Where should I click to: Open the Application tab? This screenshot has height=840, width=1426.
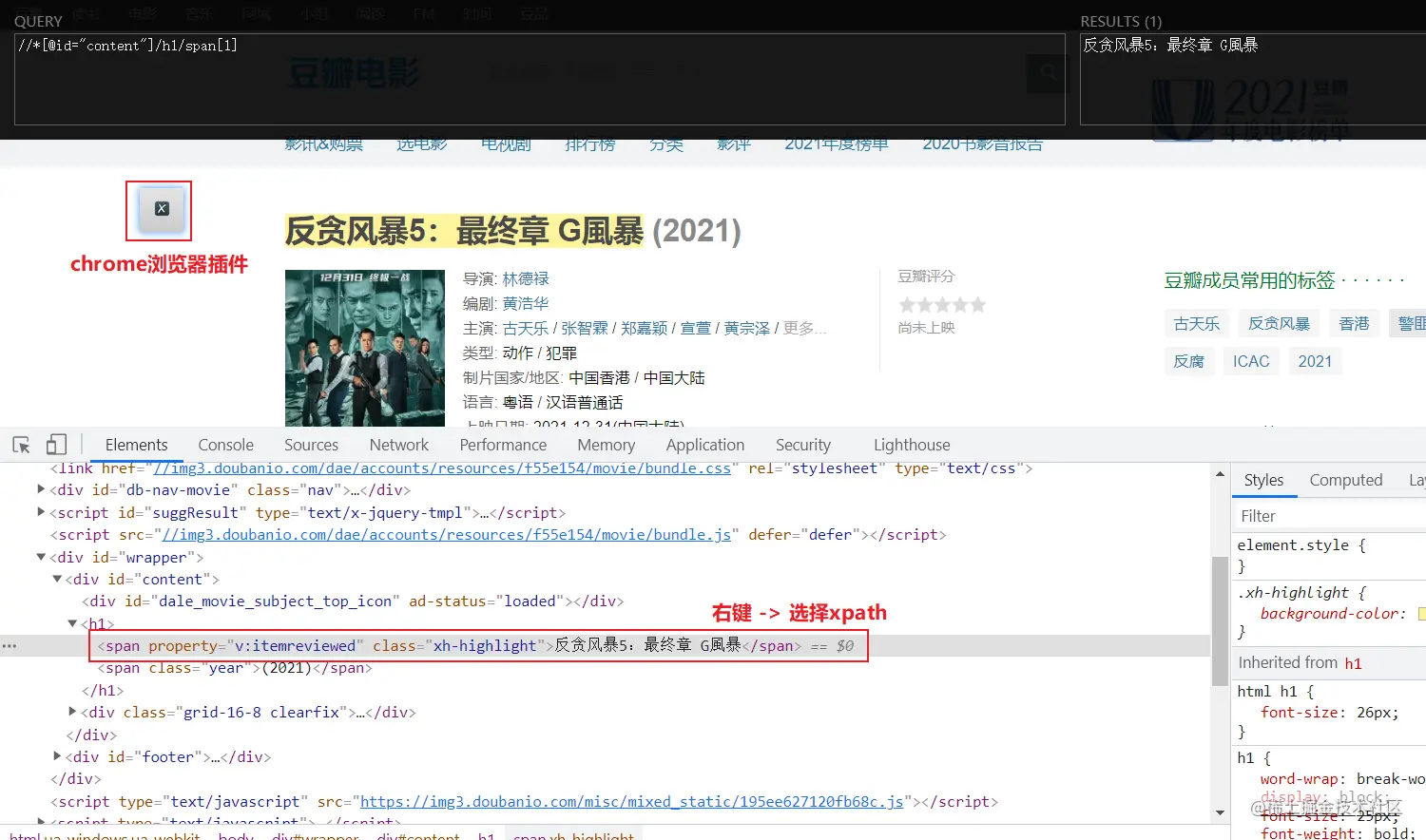click(704, 445)
